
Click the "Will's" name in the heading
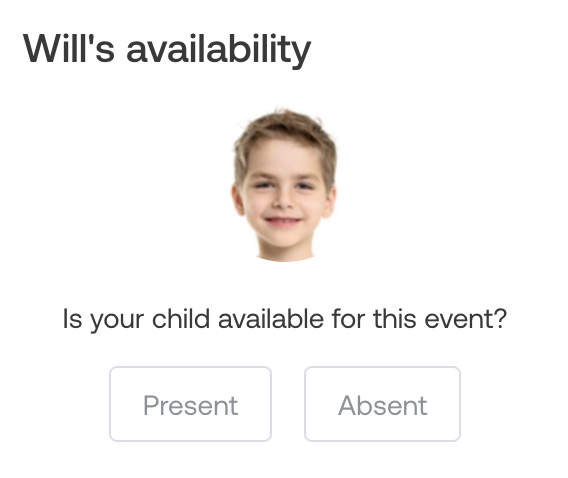pos(69,48)
